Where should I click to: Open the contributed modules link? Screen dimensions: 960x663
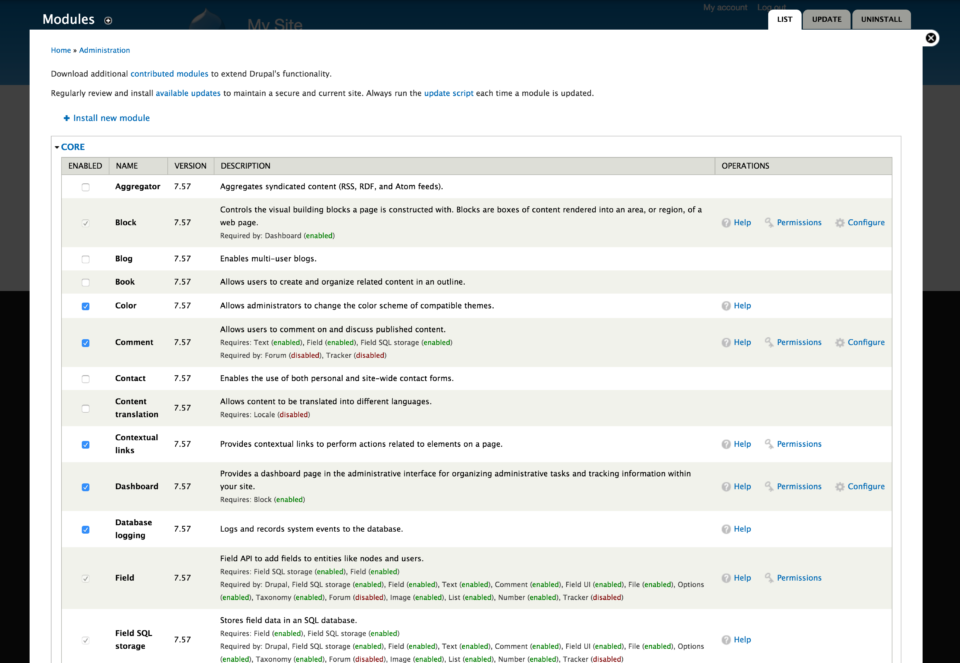point(168,72)
